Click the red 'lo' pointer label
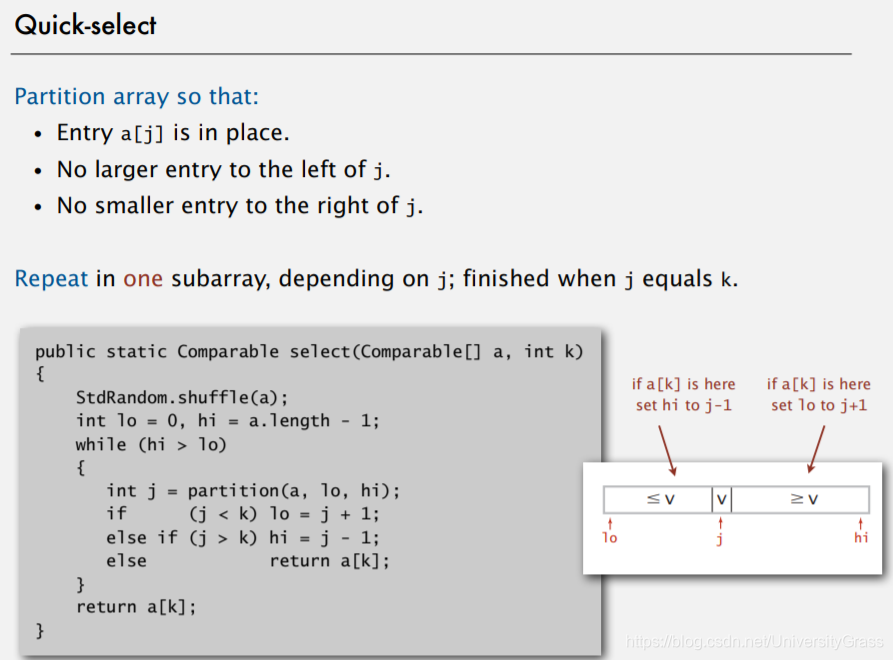 pos(609,538)
